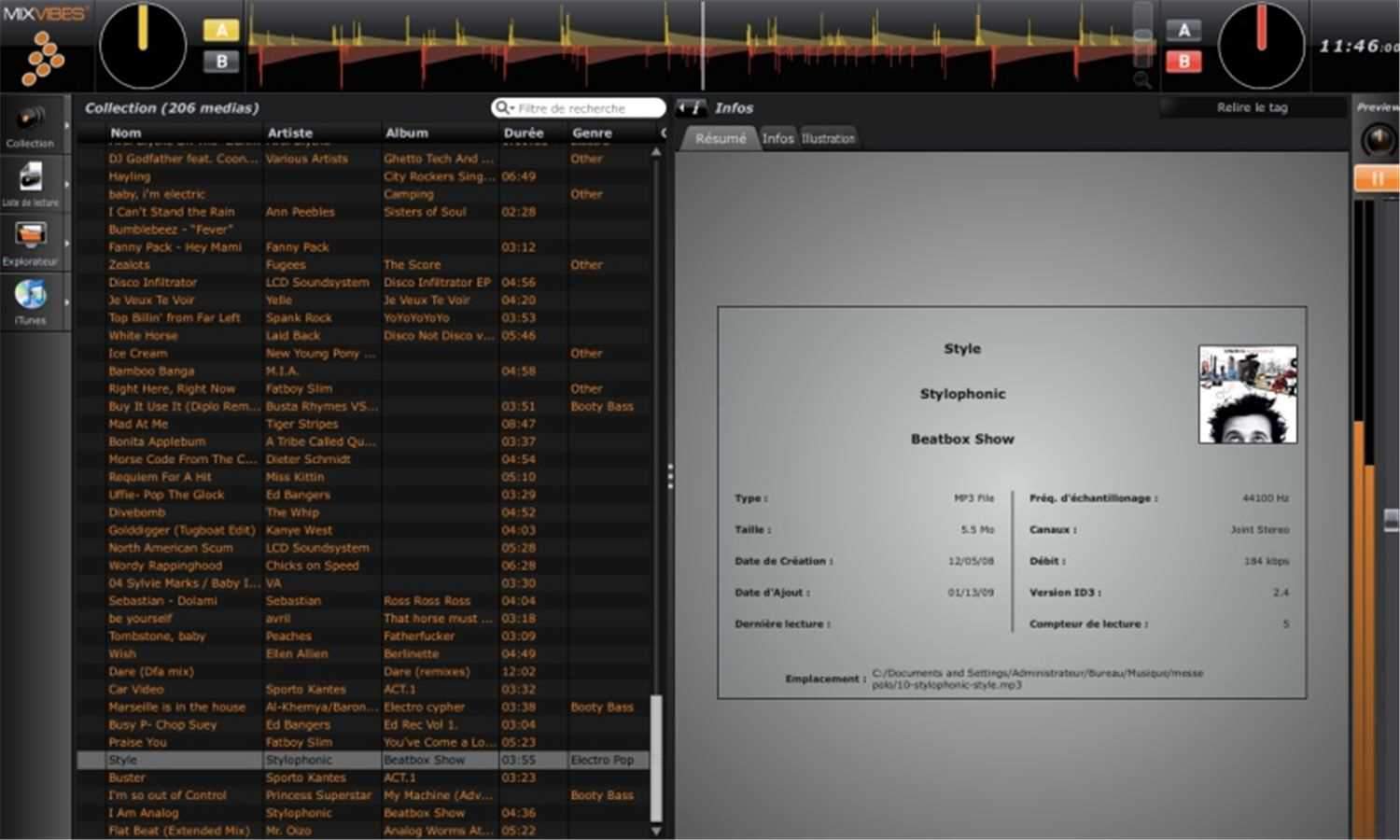Screen dimensions: 1400x840
Task: Click the track list vertical scrollbar thumb
Action: (656, 757)
